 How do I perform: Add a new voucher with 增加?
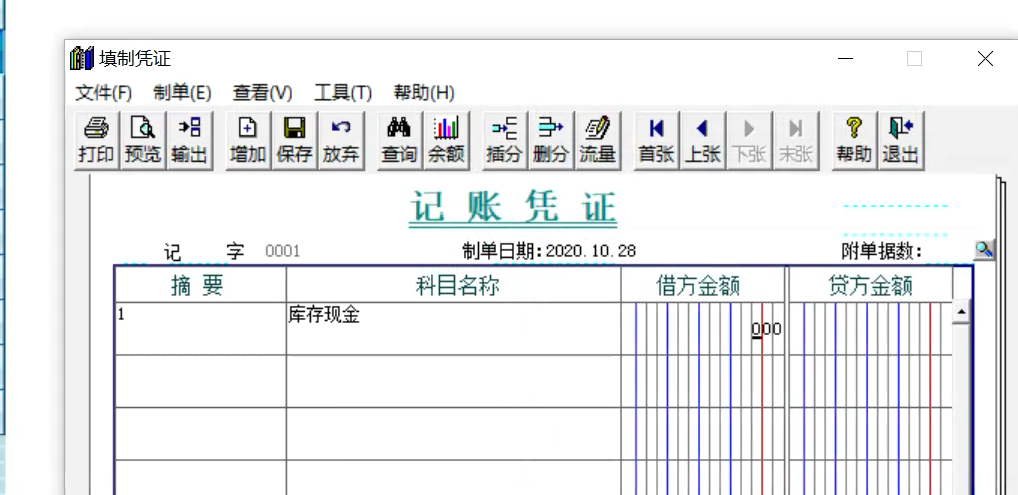248,140
